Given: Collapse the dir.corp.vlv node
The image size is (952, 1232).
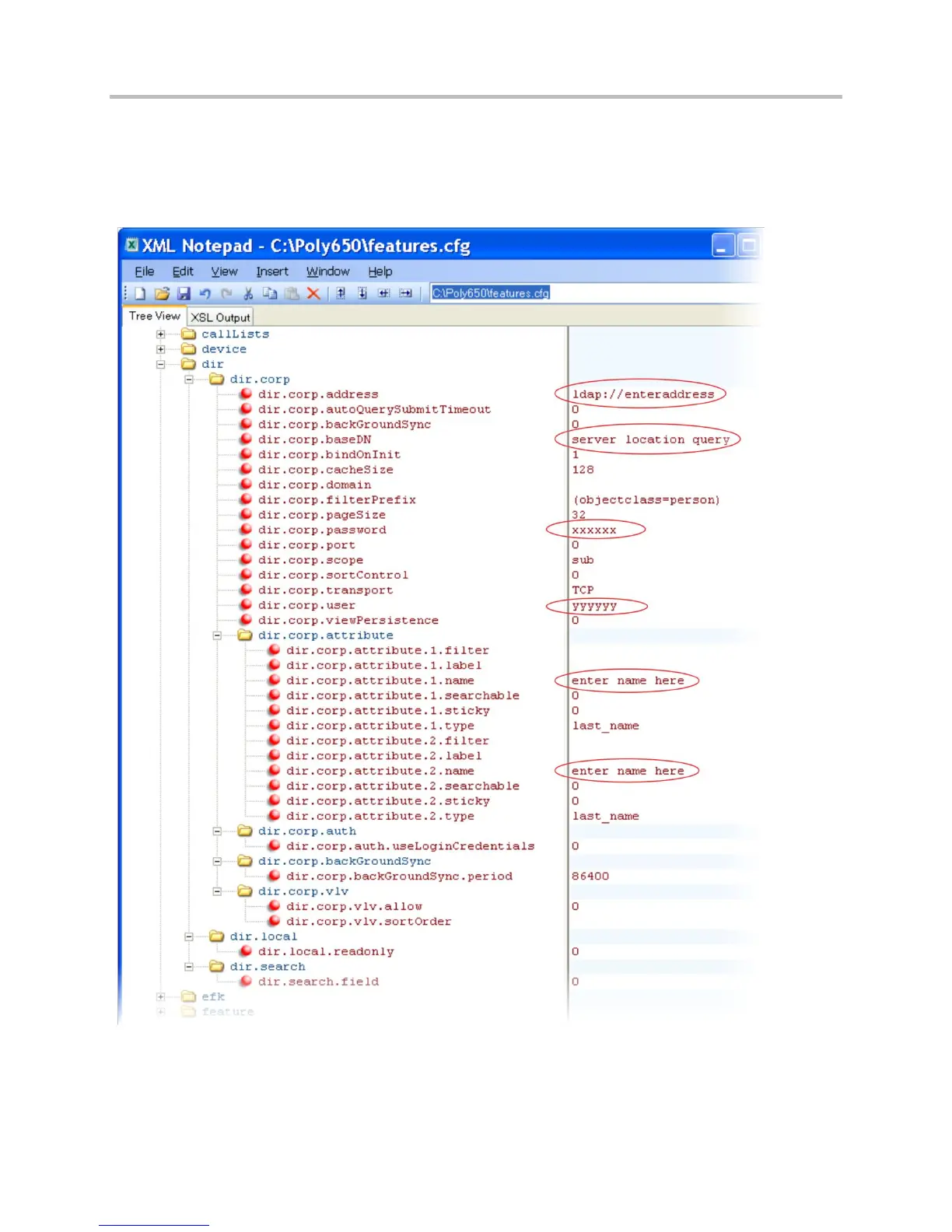Looking at the screenshot, I should pyautogui.click(x=218, y=891).
